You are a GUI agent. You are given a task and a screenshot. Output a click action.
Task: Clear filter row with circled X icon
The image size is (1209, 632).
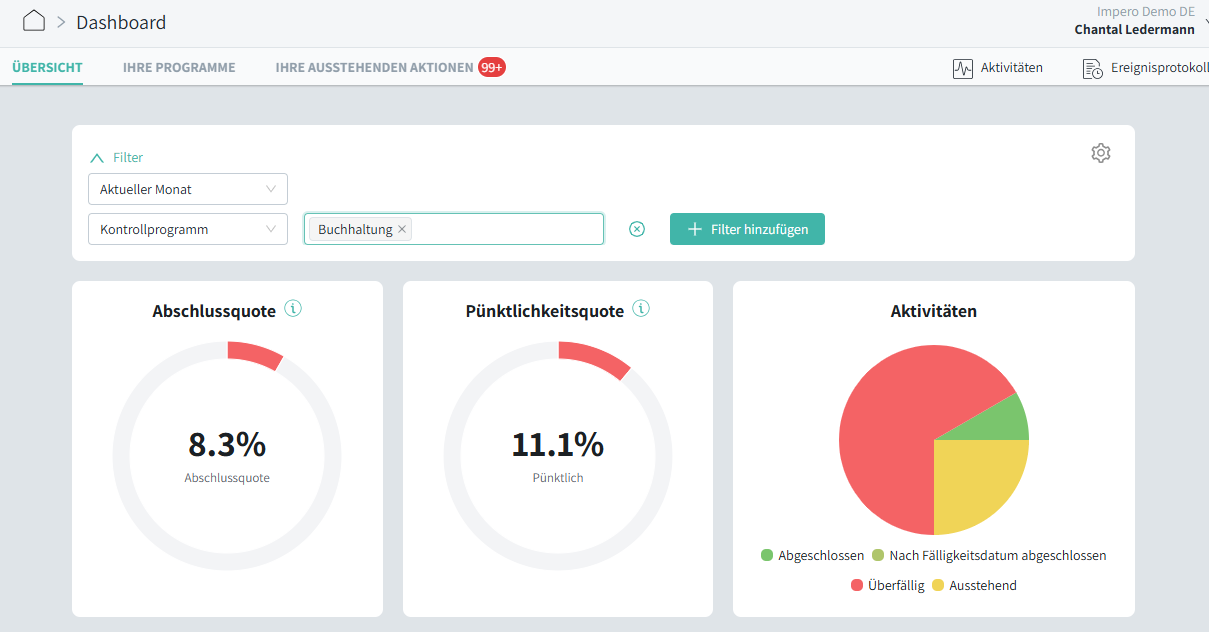[637, 229]
